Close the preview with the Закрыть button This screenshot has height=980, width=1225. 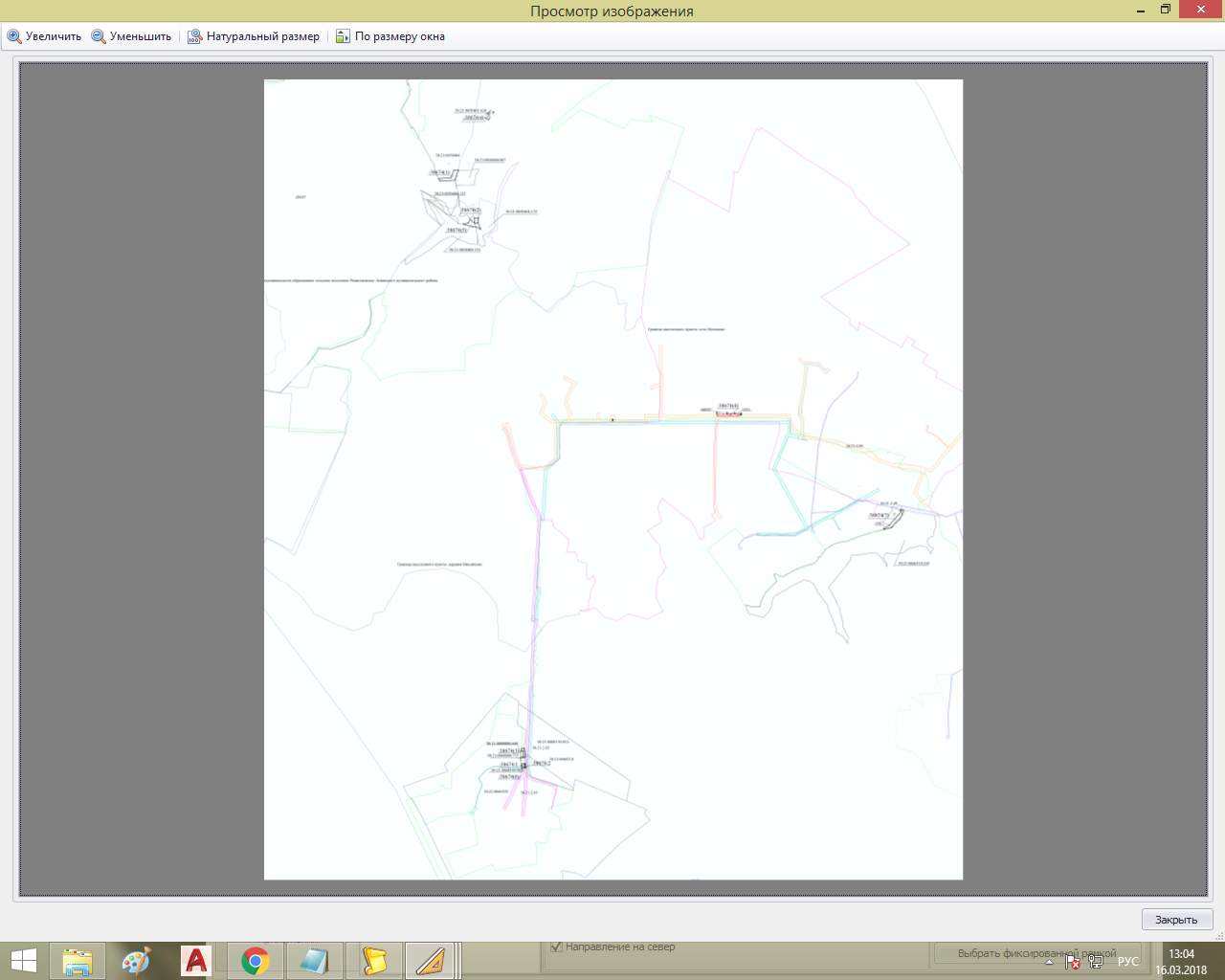pyautogui.click(x=1177, y=920)
